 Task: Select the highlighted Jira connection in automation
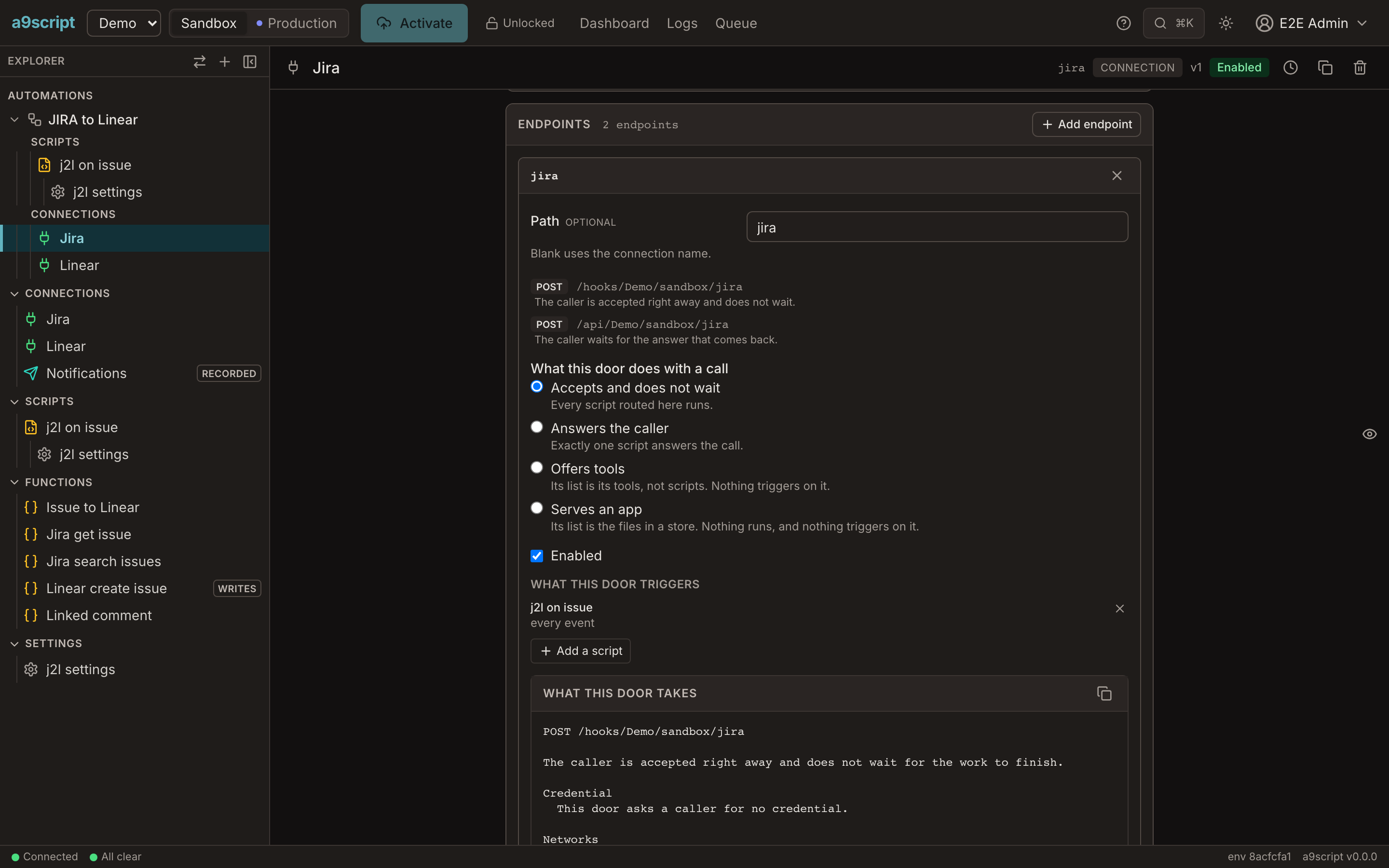134,238
